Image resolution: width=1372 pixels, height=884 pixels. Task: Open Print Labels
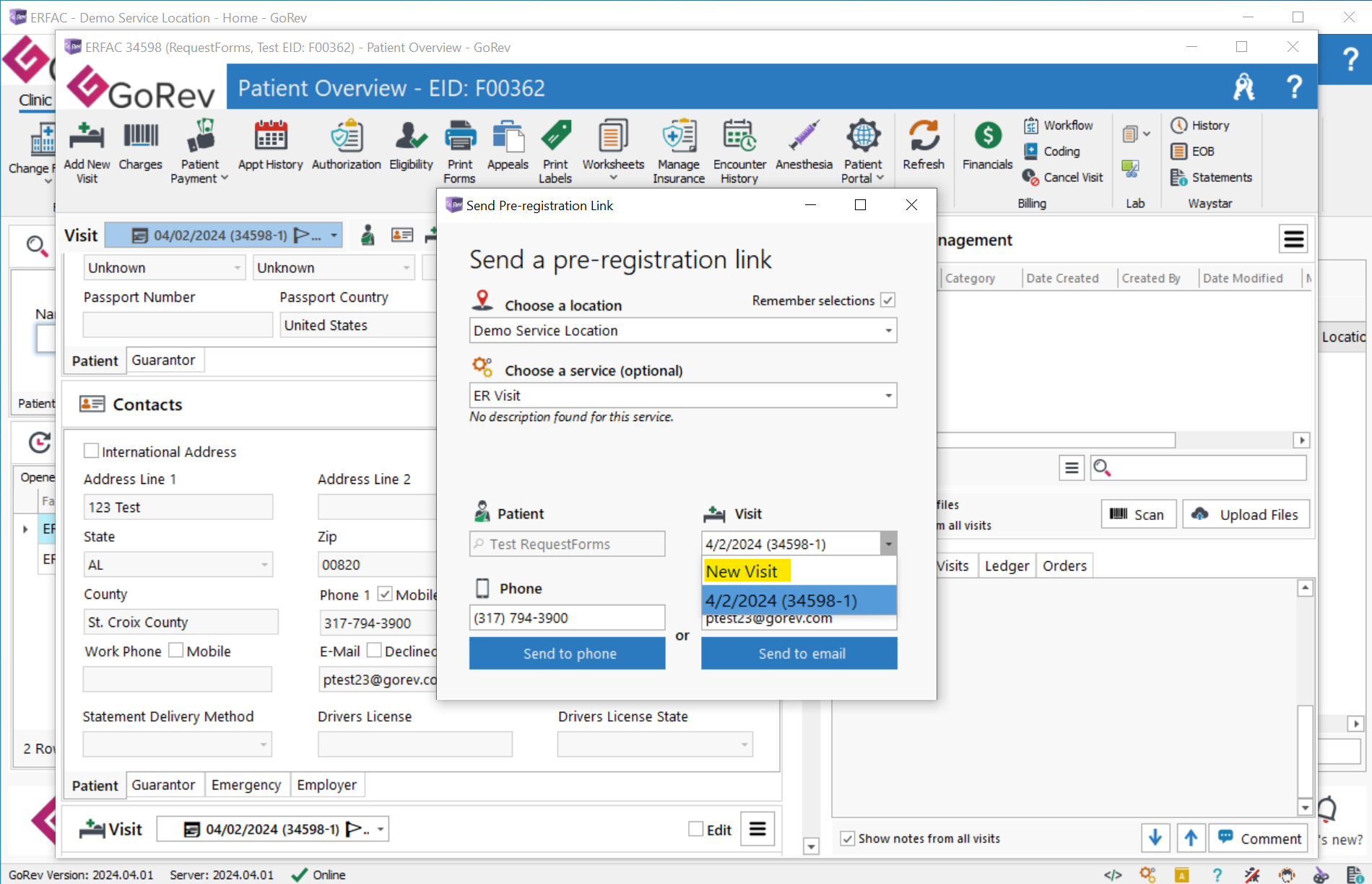coord(555,152)
